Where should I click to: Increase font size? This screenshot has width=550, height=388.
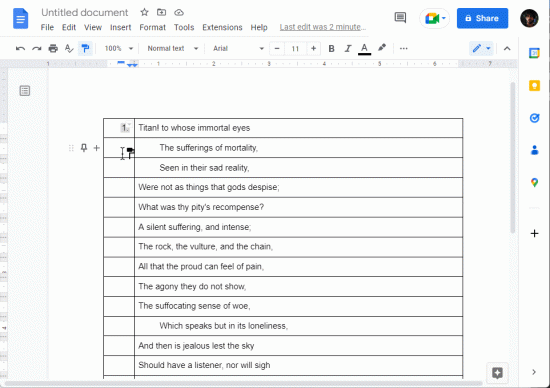[314, 48]
